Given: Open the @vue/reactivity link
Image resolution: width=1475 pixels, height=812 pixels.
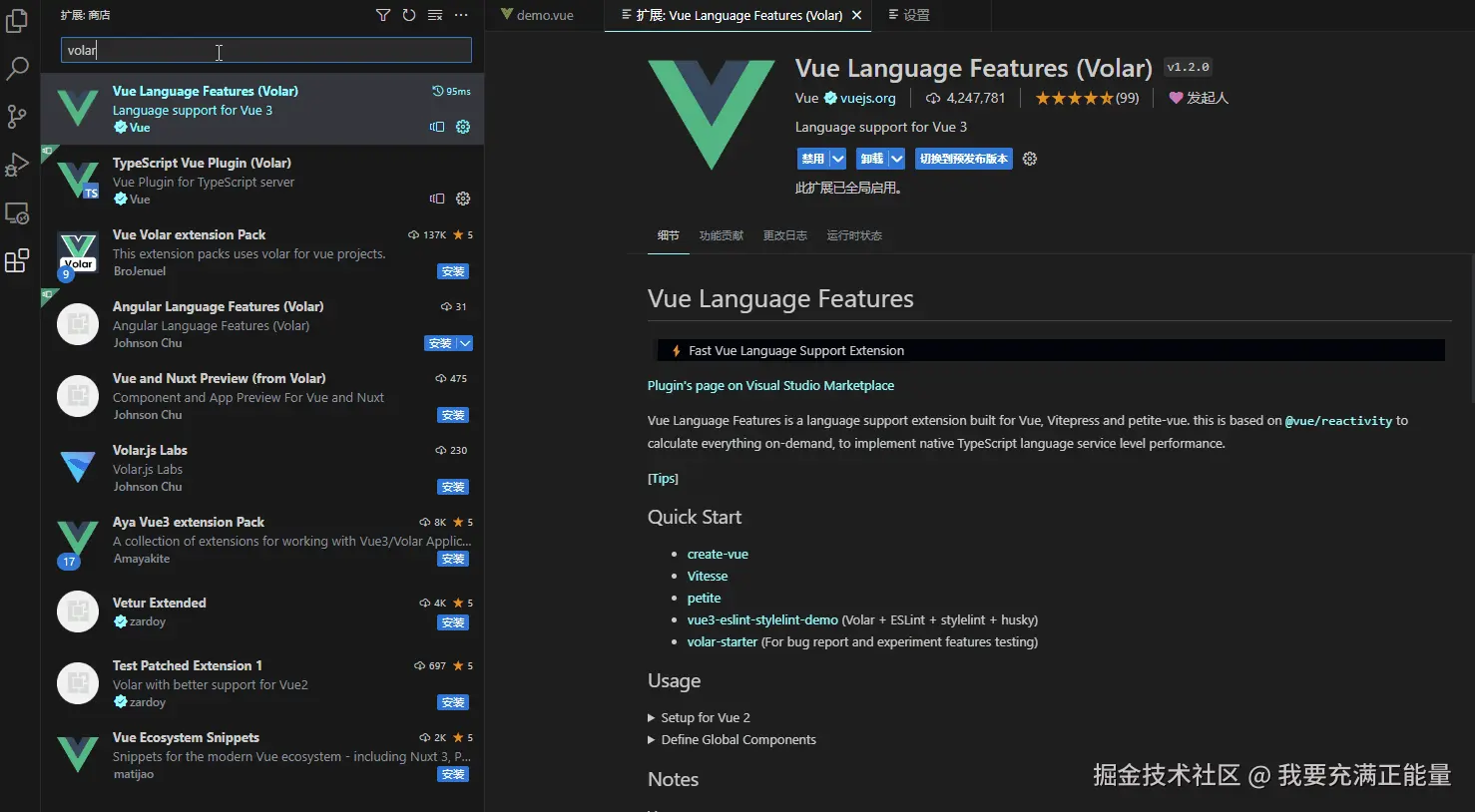Looking at the screenshot, I should coord(1338,421).
